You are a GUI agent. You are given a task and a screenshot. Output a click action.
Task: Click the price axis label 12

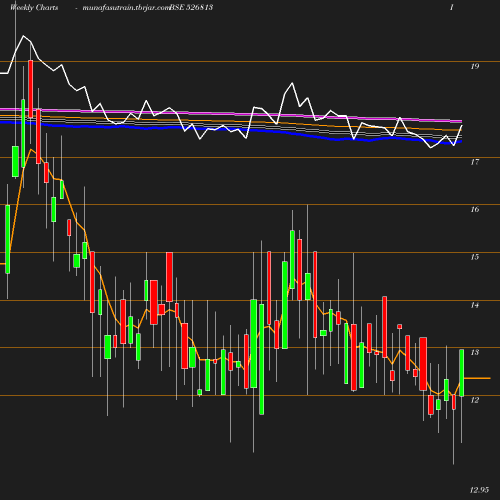click(475, 400)
